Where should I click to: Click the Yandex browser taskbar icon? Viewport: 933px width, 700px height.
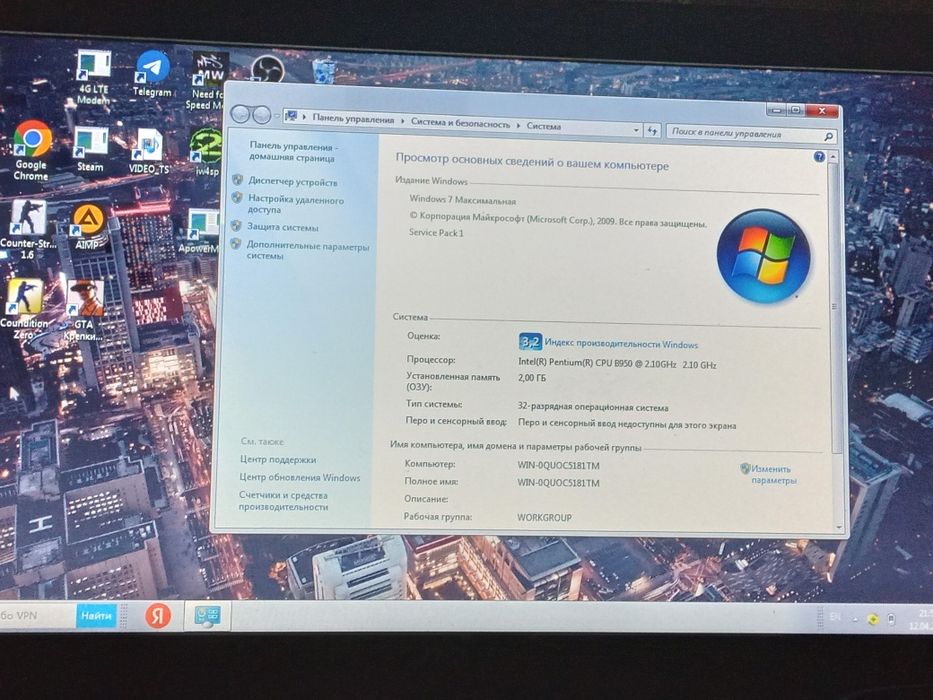tap(158, 615)
